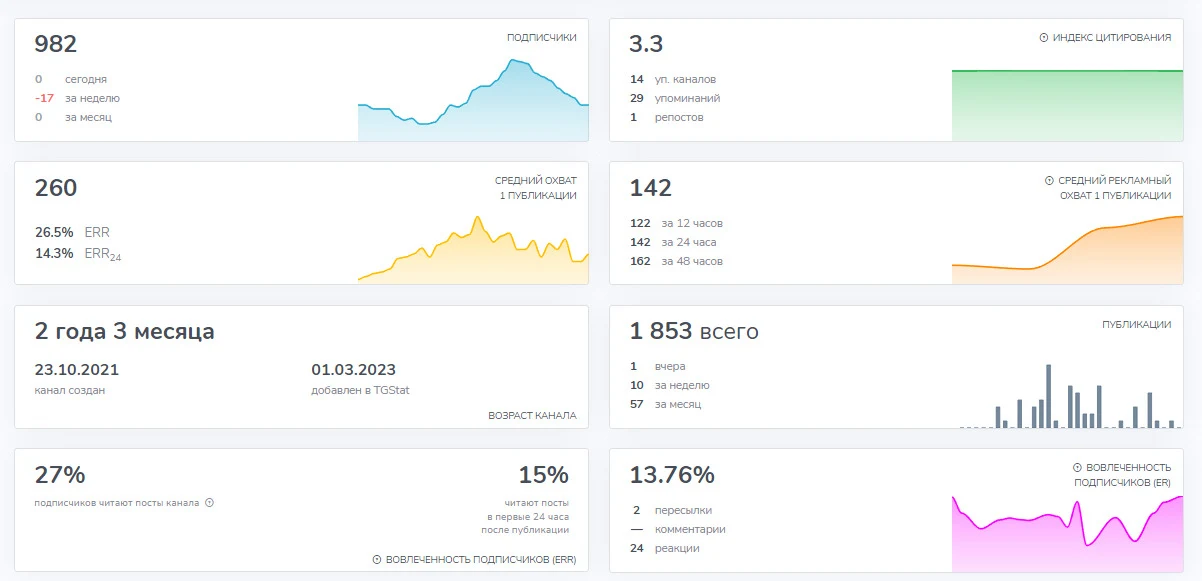Click the 'канал создан' caption

tap(69, 390)
